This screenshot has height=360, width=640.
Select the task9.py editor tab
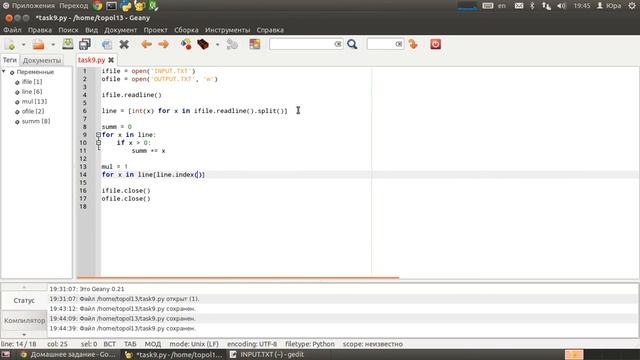tap(91, 60)
